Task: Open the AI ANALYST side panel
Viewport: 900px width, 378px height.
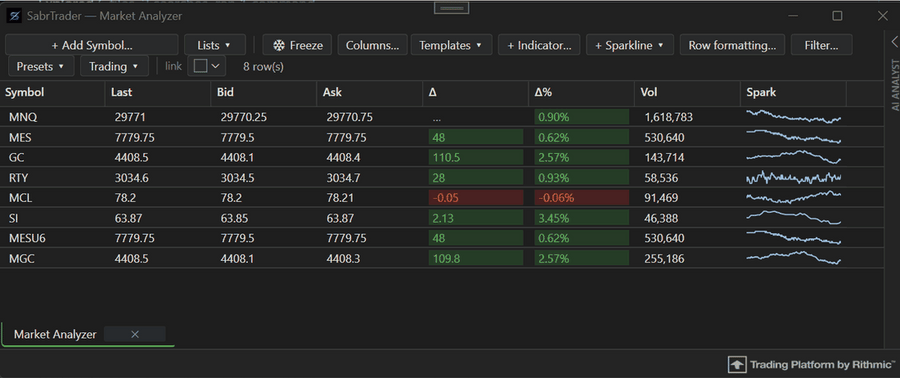Action: [x=894, y=85]
